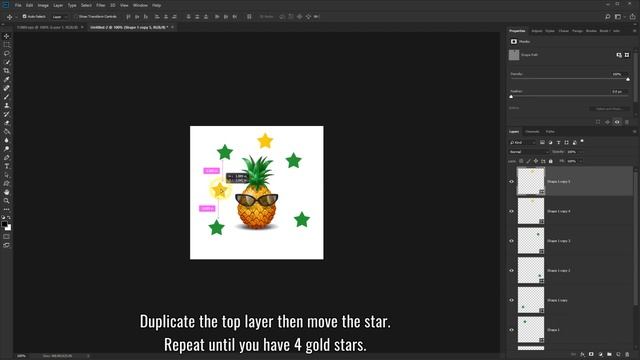Select the Brush tool
The image size is (640, 360).
click(x=7, y=97)
